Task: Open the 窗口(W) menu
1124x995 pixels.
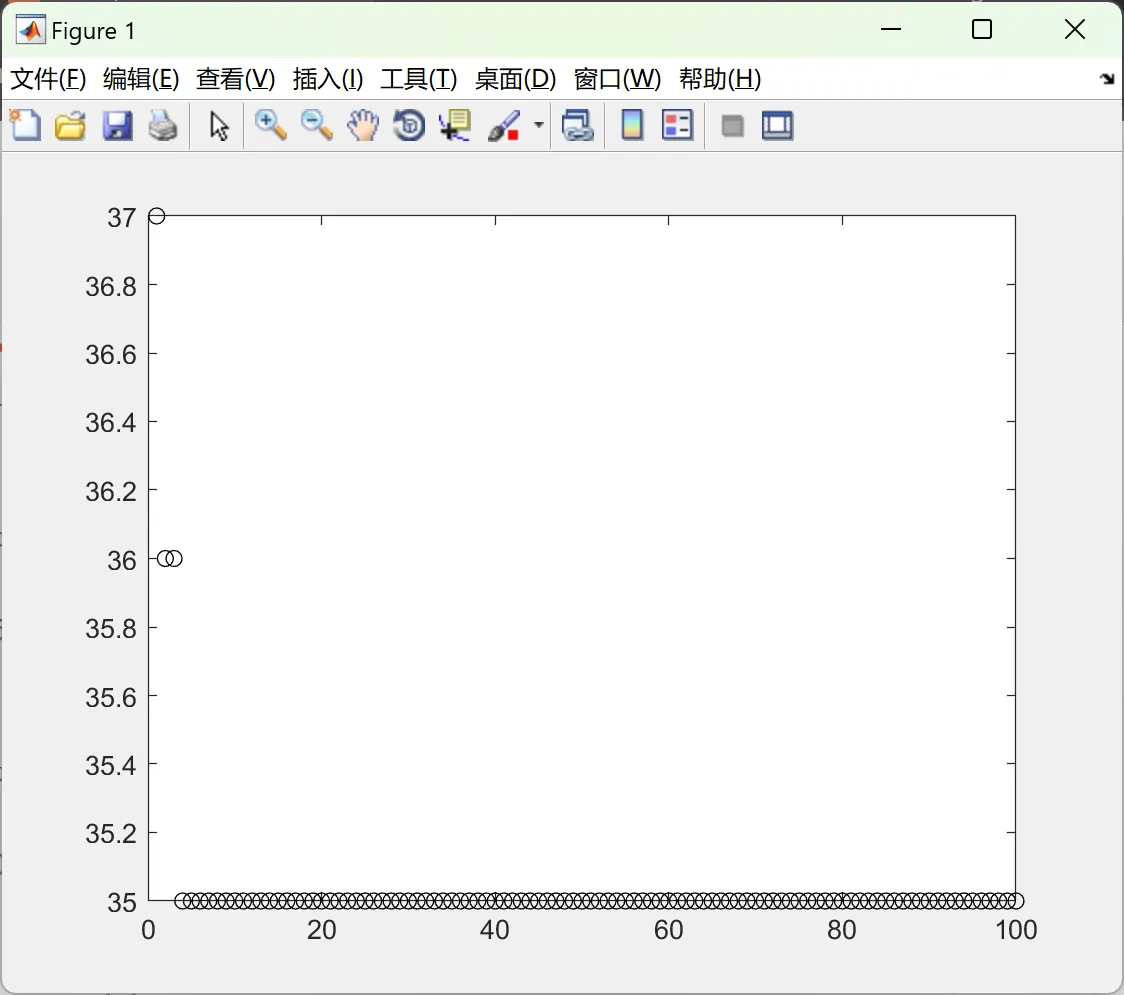Action: point(617,79)
